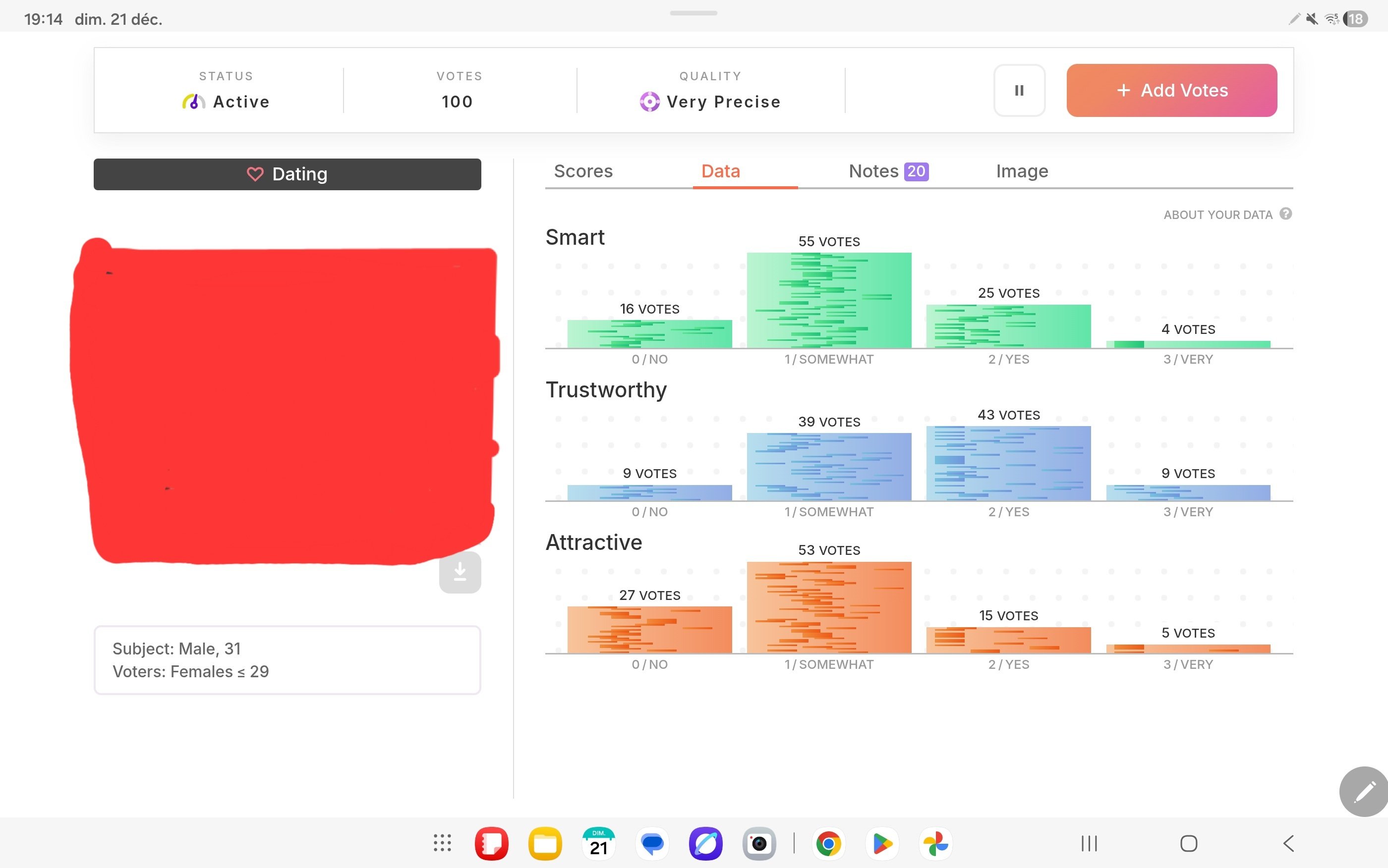Switch to the Image tab
Screen dimensions: 1388x868
click(x=1022, y=171)
